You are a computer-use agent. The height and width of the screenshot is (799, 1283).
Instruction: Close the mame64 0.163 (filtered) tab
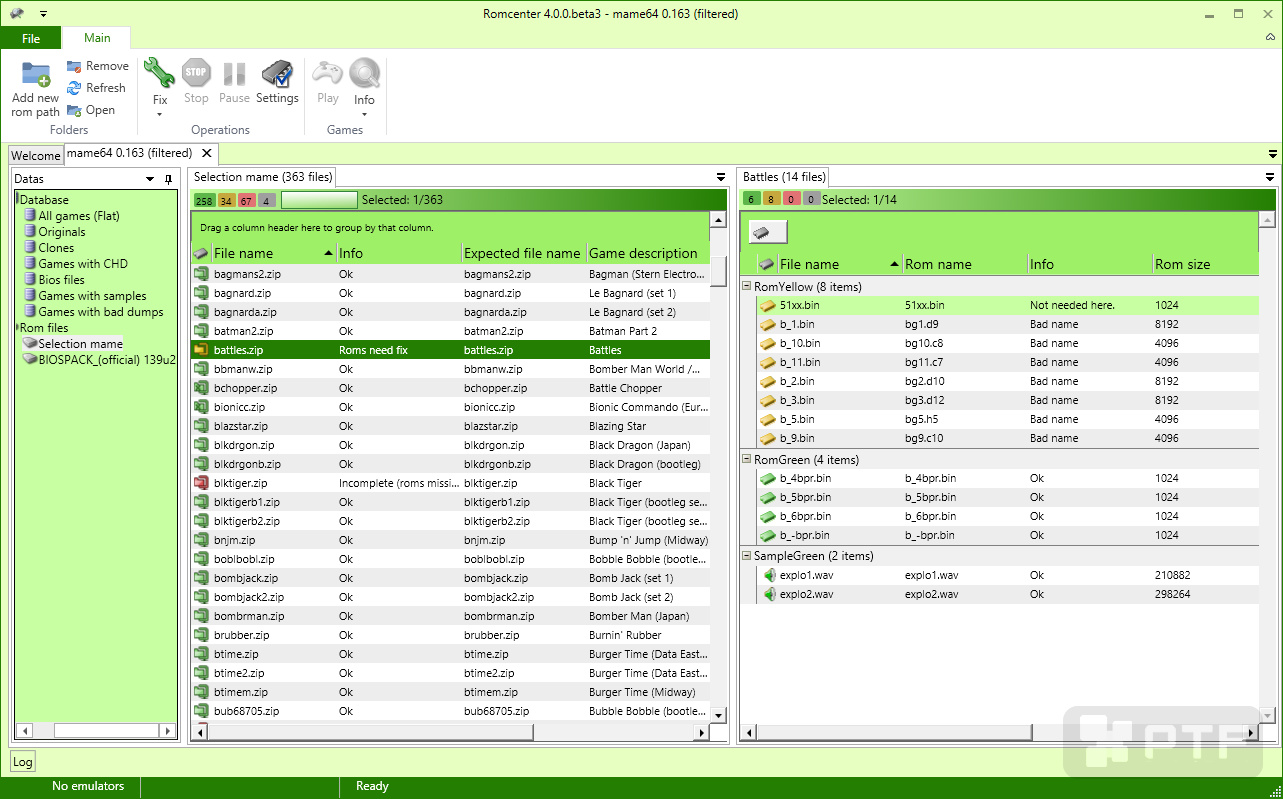(x=206, y=153)
